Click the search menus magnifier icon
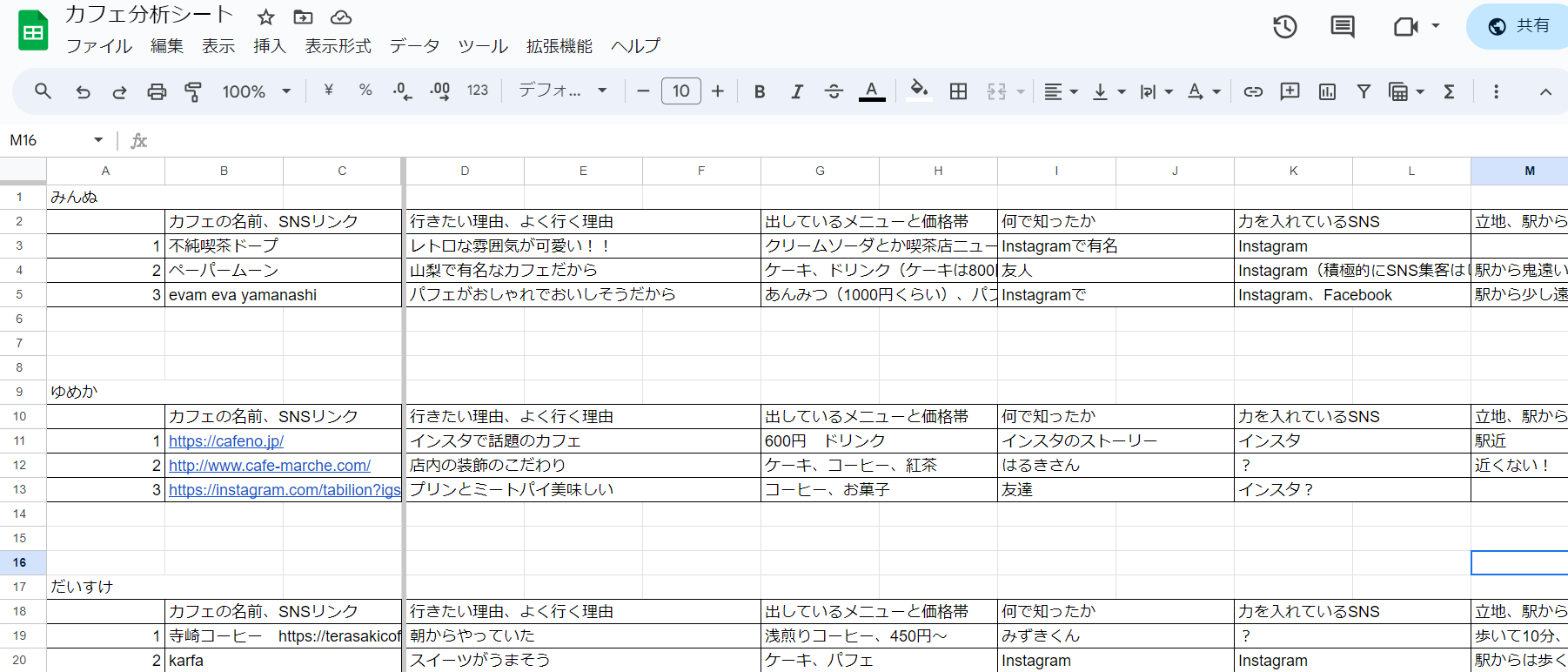The image size is (1568, 672). click(x=43, y=91)
